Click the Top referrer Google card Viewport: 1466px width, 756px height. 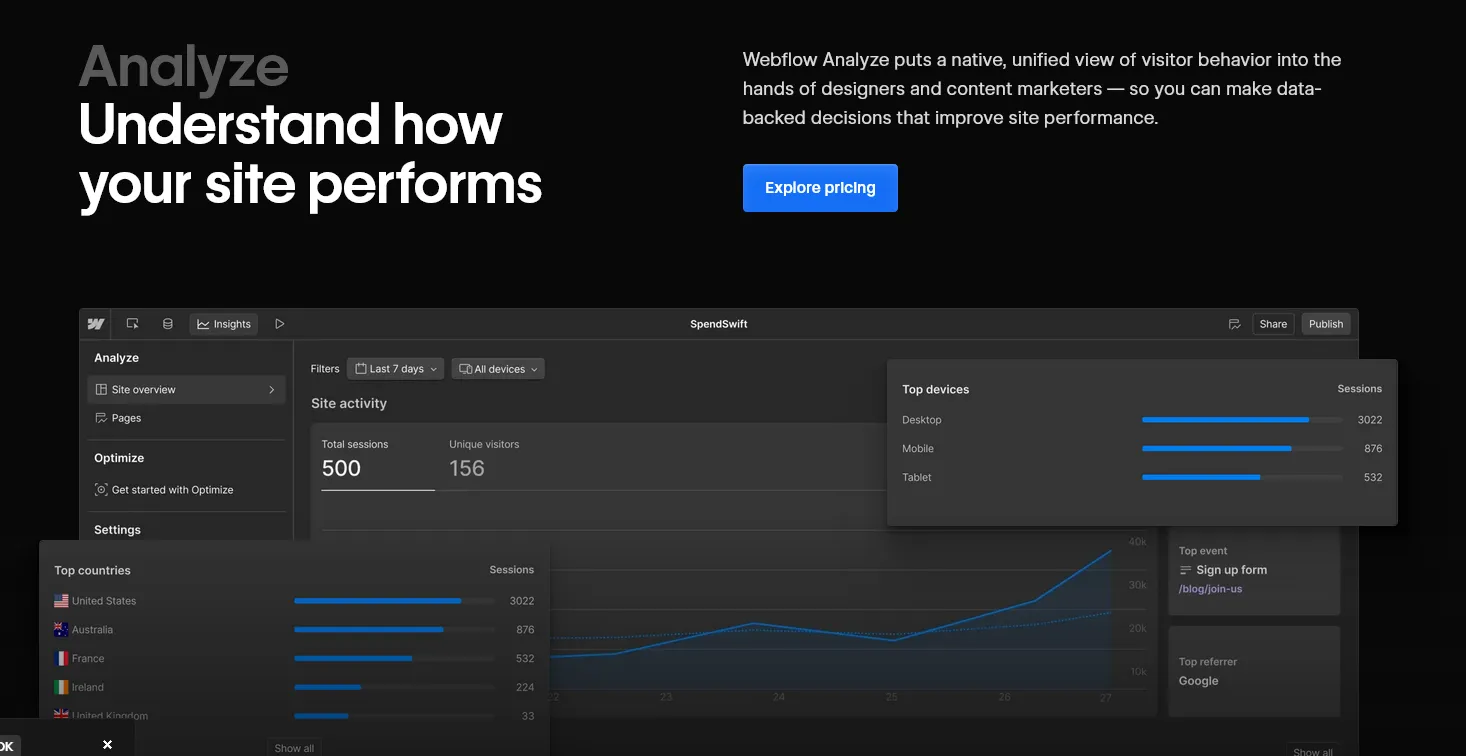1254,672
